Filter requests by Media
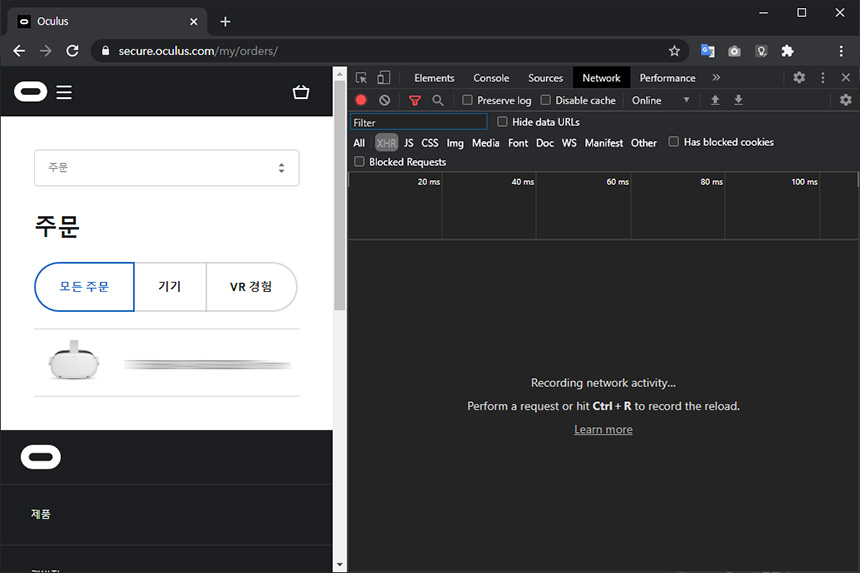The height and width of the screenshot is (573, 860). click(485, 143)
